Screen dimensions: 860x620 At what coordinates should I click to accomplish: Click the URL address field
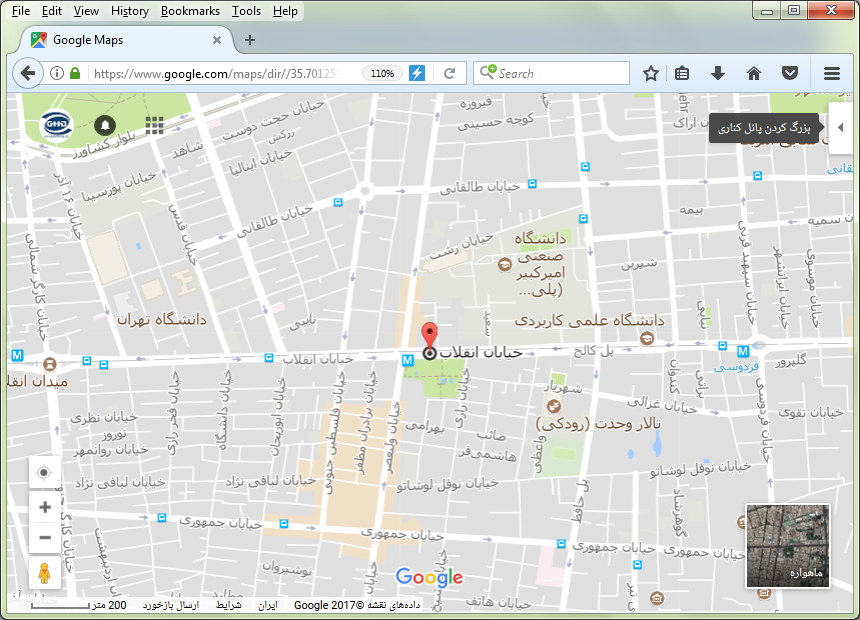click(219, 74)
